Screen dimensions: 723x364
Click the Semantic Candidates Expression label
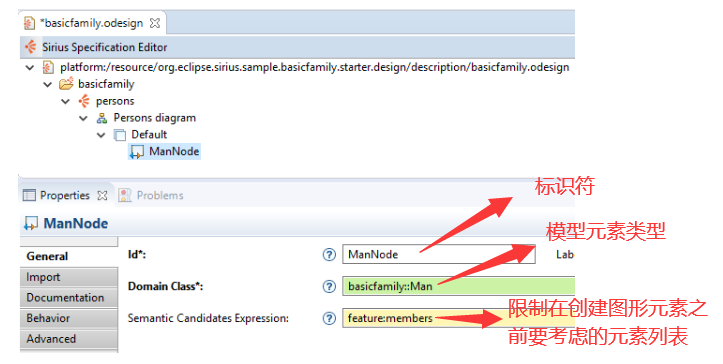coord(208,318)
